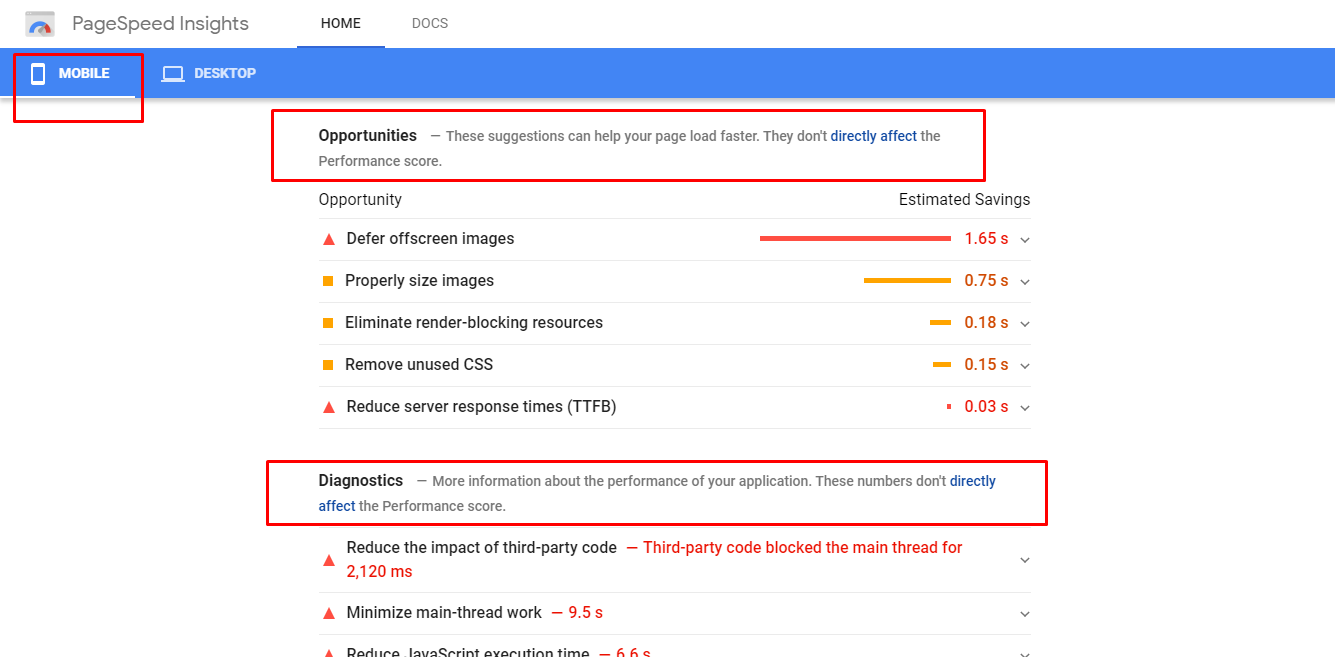Click the 0.75 s savings value
The height and width of the screenshot is (657, 1335).
(x=986, y=281)
